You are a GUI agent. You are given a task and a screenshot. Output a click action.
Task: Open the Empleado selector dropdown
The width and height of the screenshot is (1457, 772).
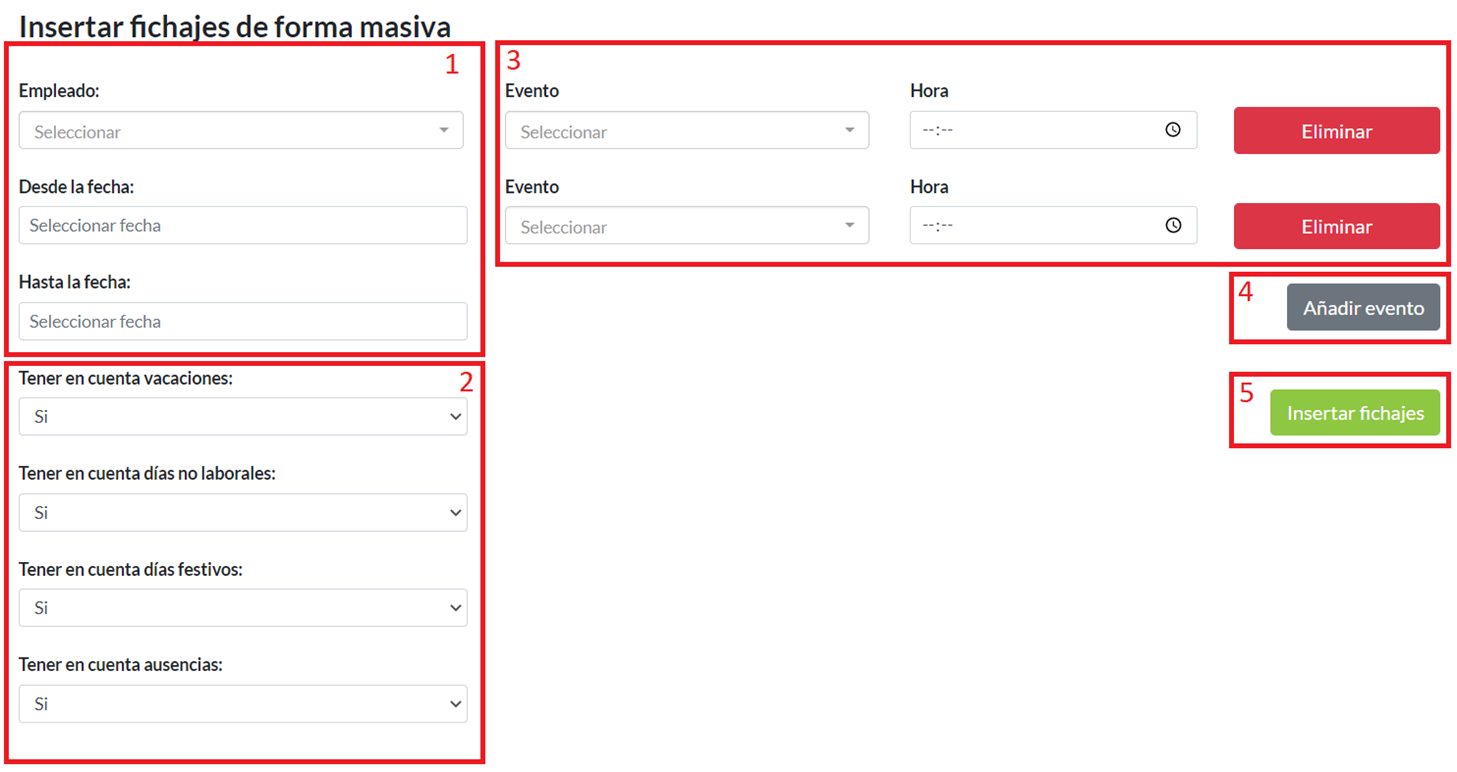pos(241,131)
